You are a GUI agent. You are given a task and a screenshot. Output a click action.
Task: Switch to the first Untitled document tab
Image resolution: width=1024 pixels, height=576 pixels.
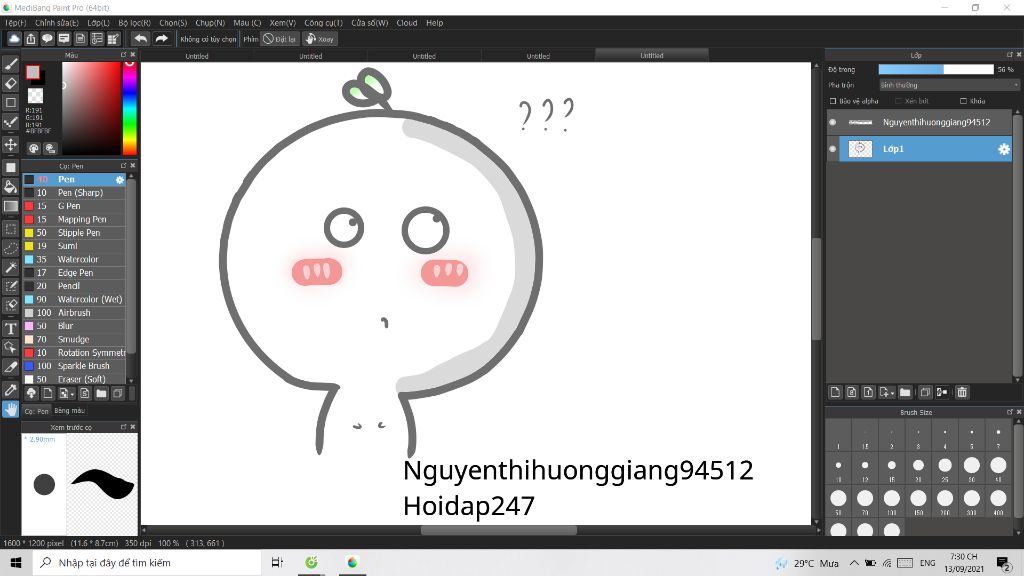197,56
